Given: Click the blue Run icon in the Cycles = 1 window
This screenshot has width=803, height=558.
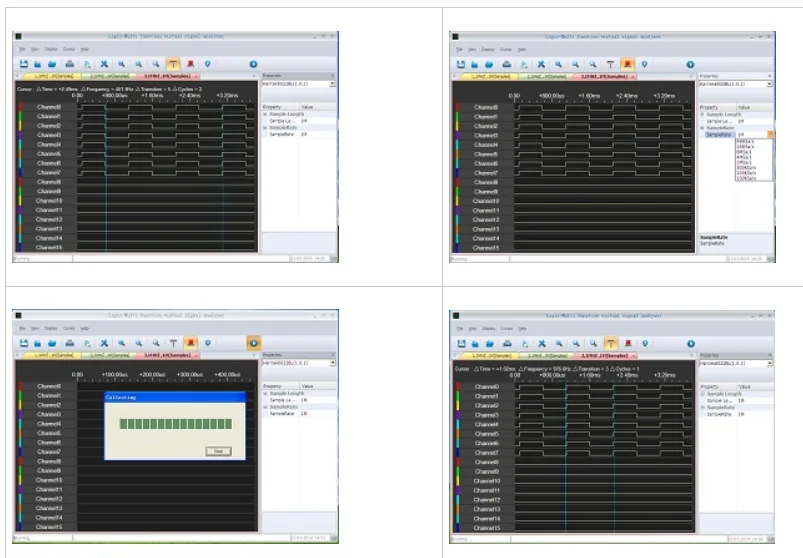Looking at the screenshot, I should click(x=691, y=344).
